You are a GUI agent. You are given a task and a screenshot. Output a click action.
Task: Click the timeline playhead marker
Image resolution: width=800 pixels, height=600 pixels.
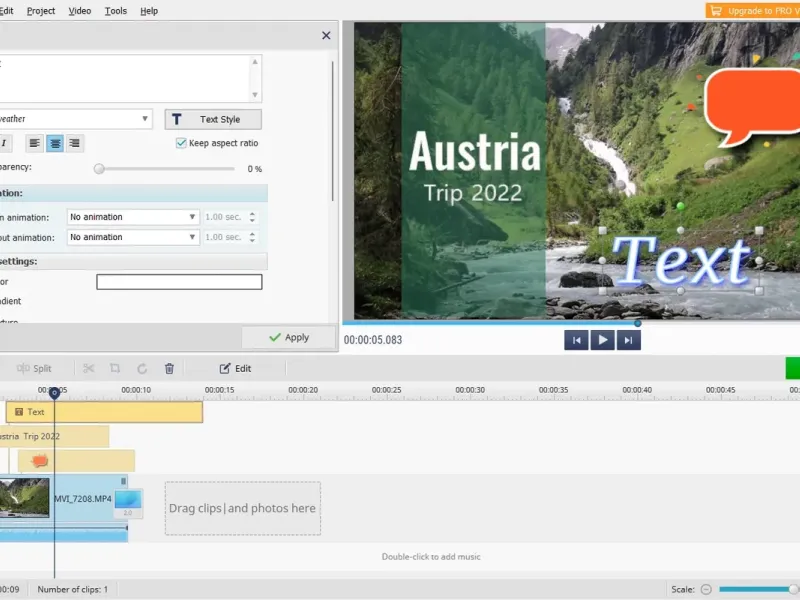pos(55,393)
